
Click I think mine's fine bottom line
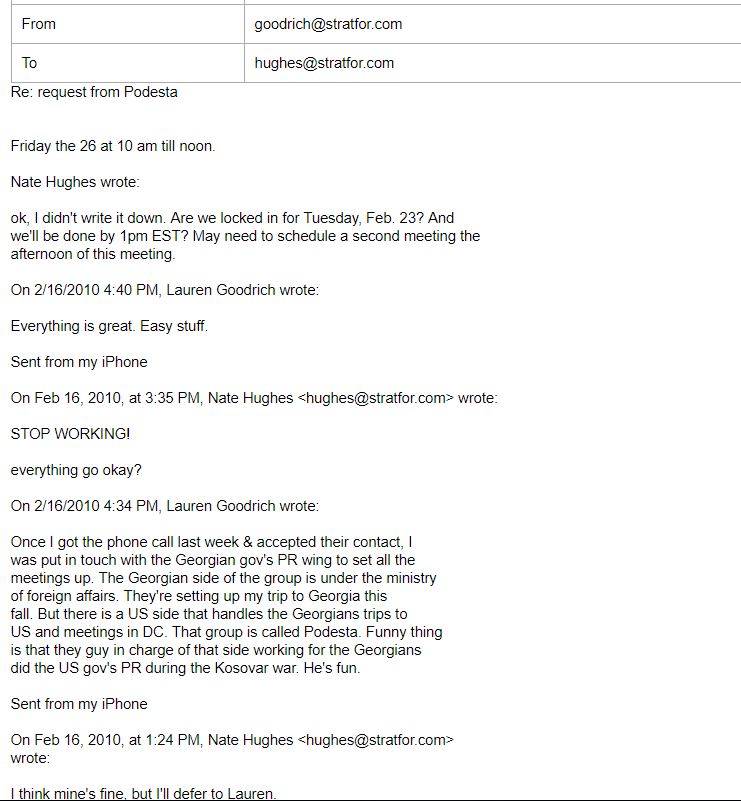tap(144, 793)
